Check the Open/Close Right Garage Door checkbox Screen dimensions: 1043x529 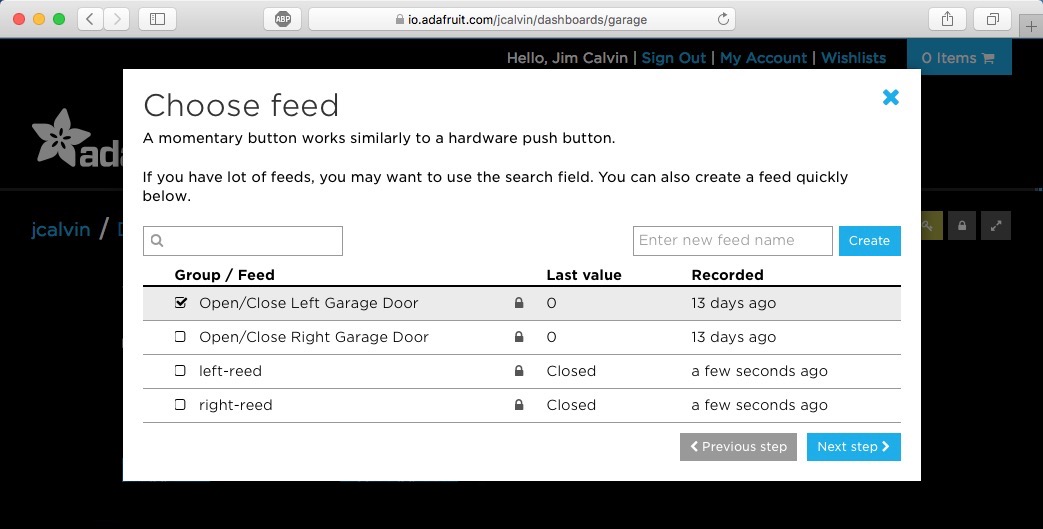coord(180,337)
